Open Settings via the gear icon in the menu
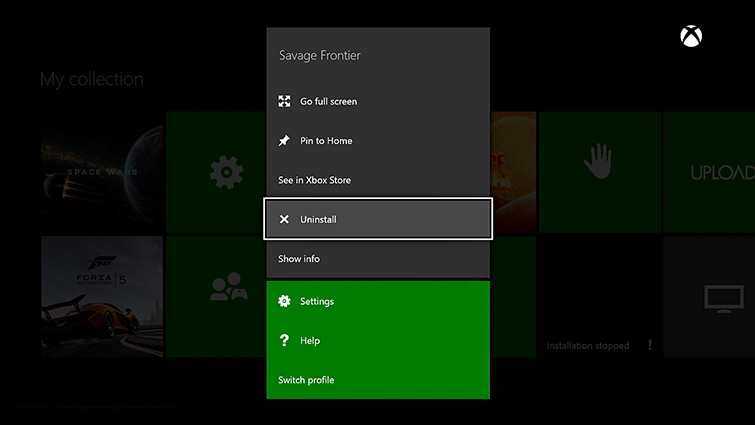 click(x=285, y=301)
